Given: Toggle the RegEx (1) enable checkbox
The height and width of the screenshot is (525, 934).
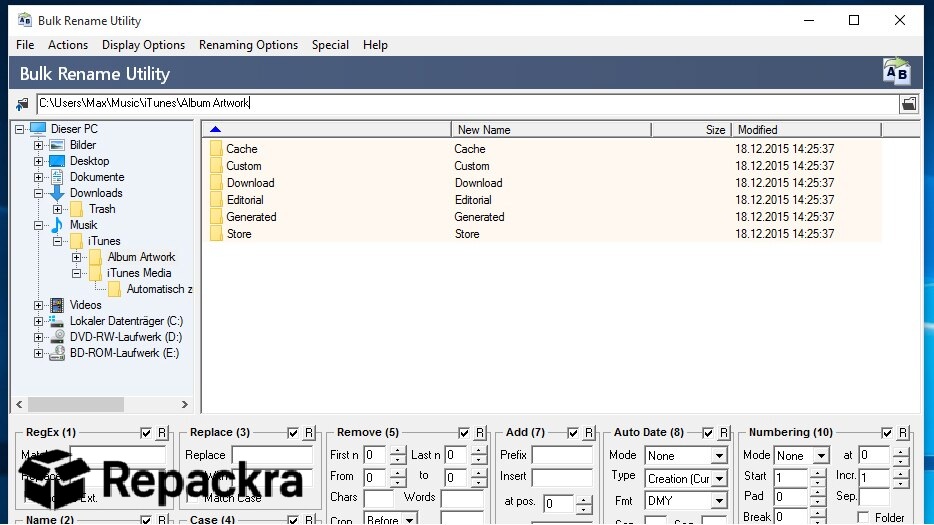Looking at the screenshot, I should 146,433.
